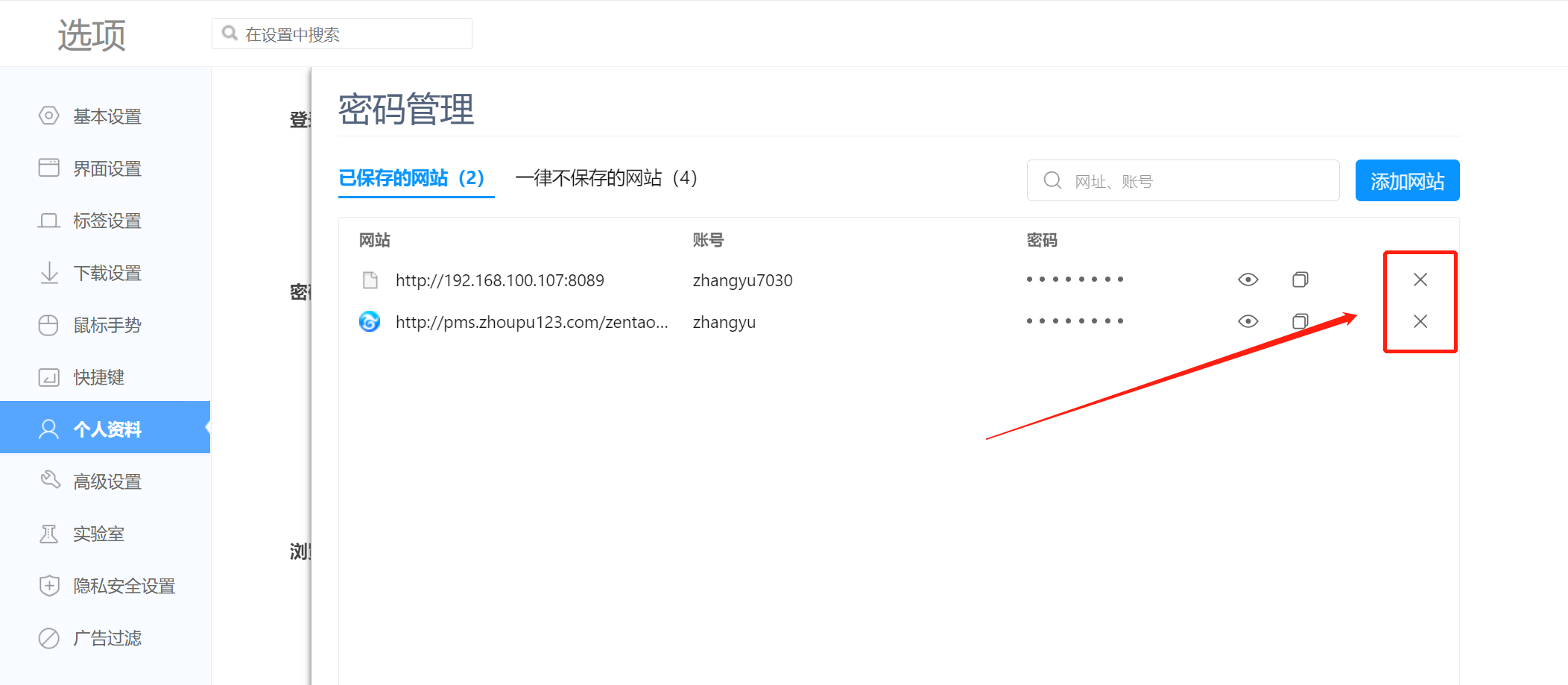Open 标签设置 from sidebar
The image size is (1568, 685).
pyautogui.click(x=107, y=221)
